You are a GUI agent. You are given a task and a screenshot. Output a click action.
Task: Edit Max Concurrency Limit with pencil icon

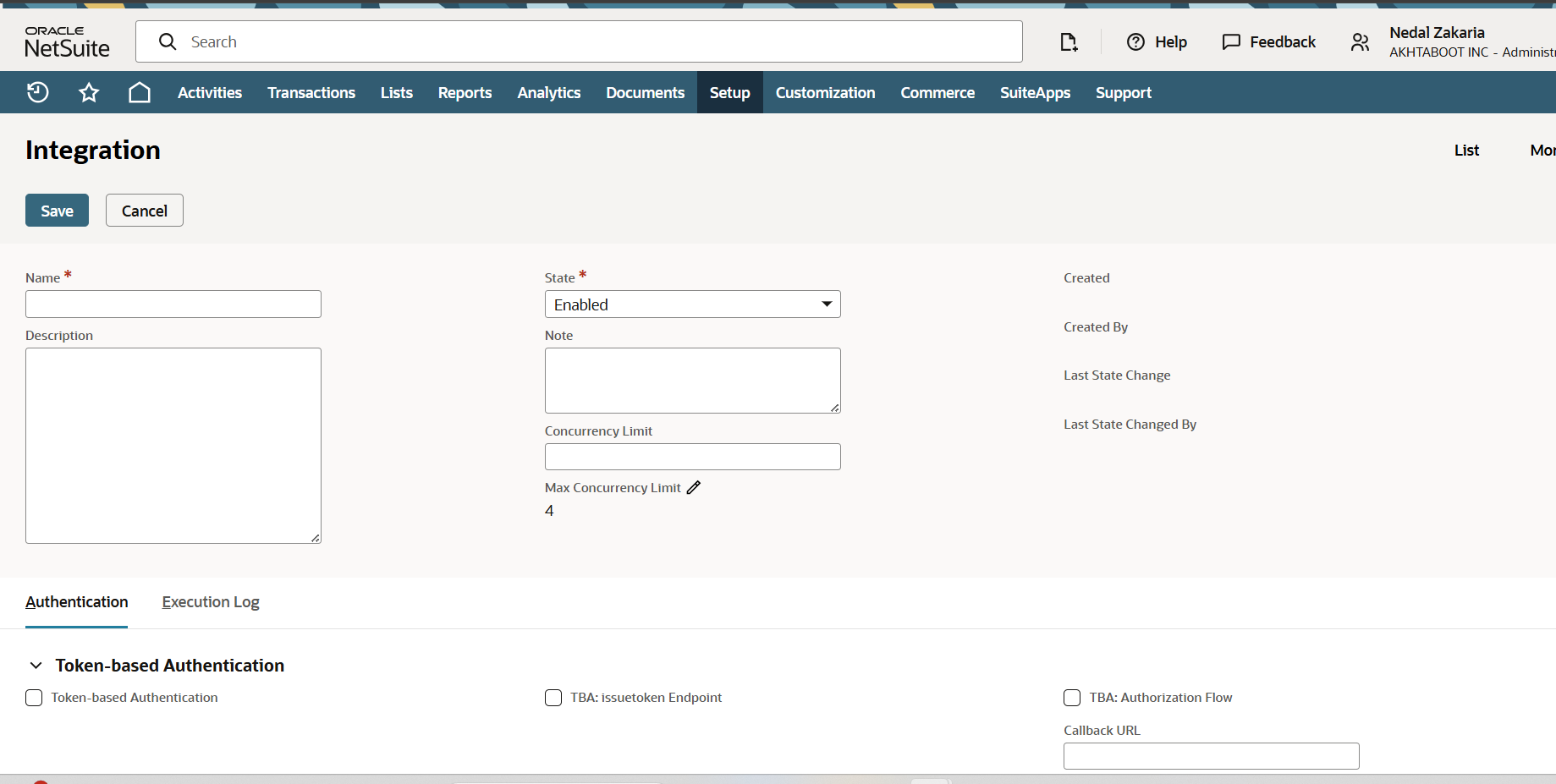[x=694, y=487]
